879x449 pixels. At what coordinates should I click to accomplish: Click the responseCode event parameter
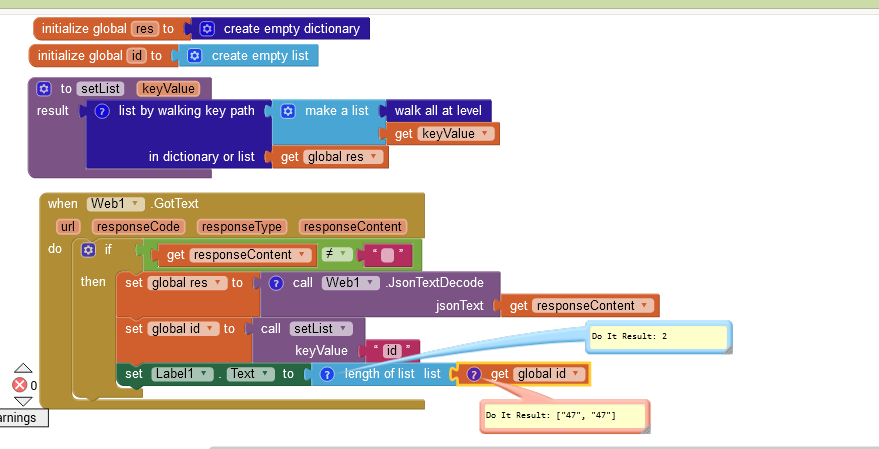click(x=138, y=226)
